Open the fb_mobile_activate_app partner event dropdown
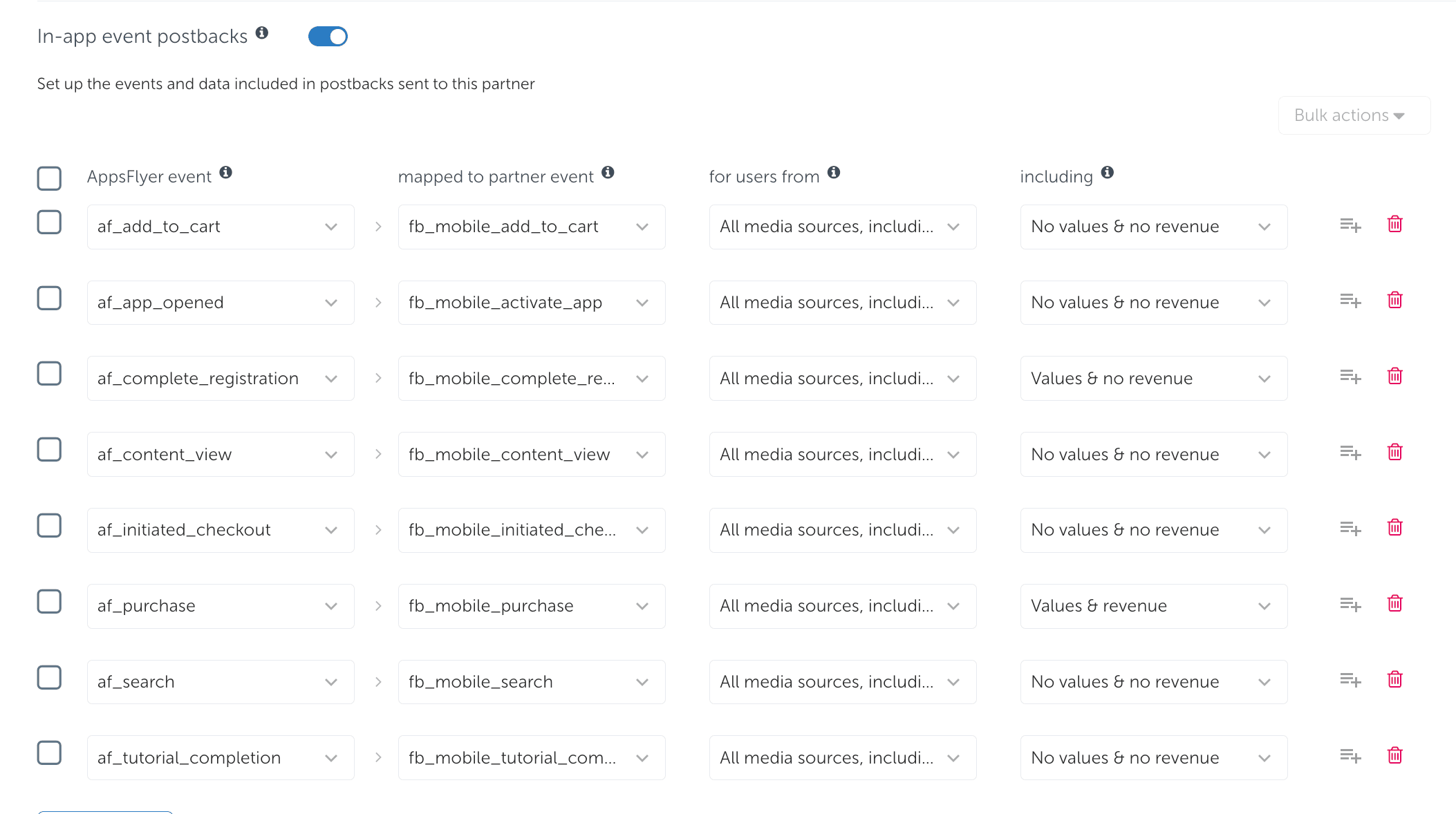 [x=532, y=303]
